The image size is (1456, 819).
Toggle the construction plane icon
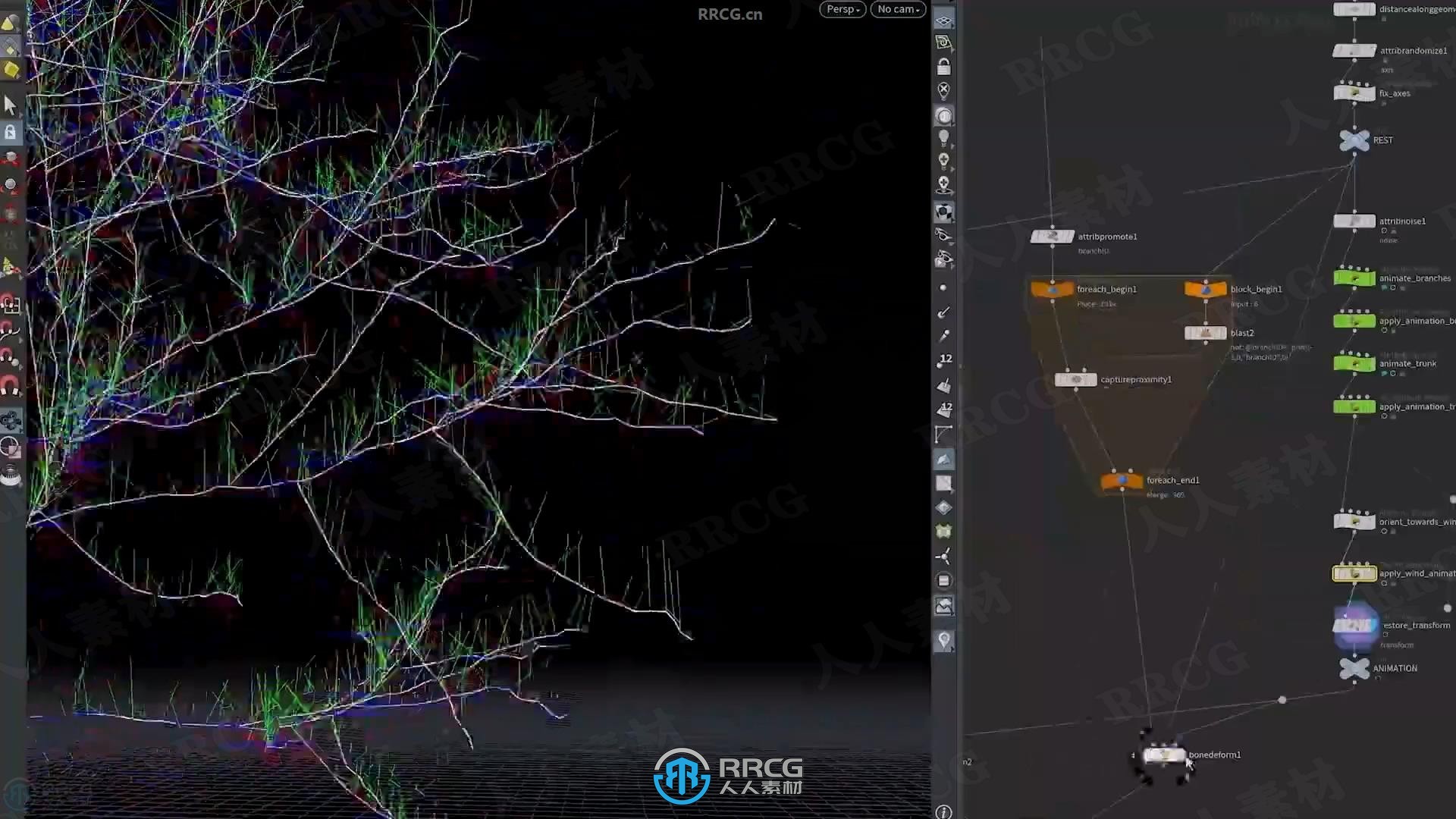(x=943, y=43)
